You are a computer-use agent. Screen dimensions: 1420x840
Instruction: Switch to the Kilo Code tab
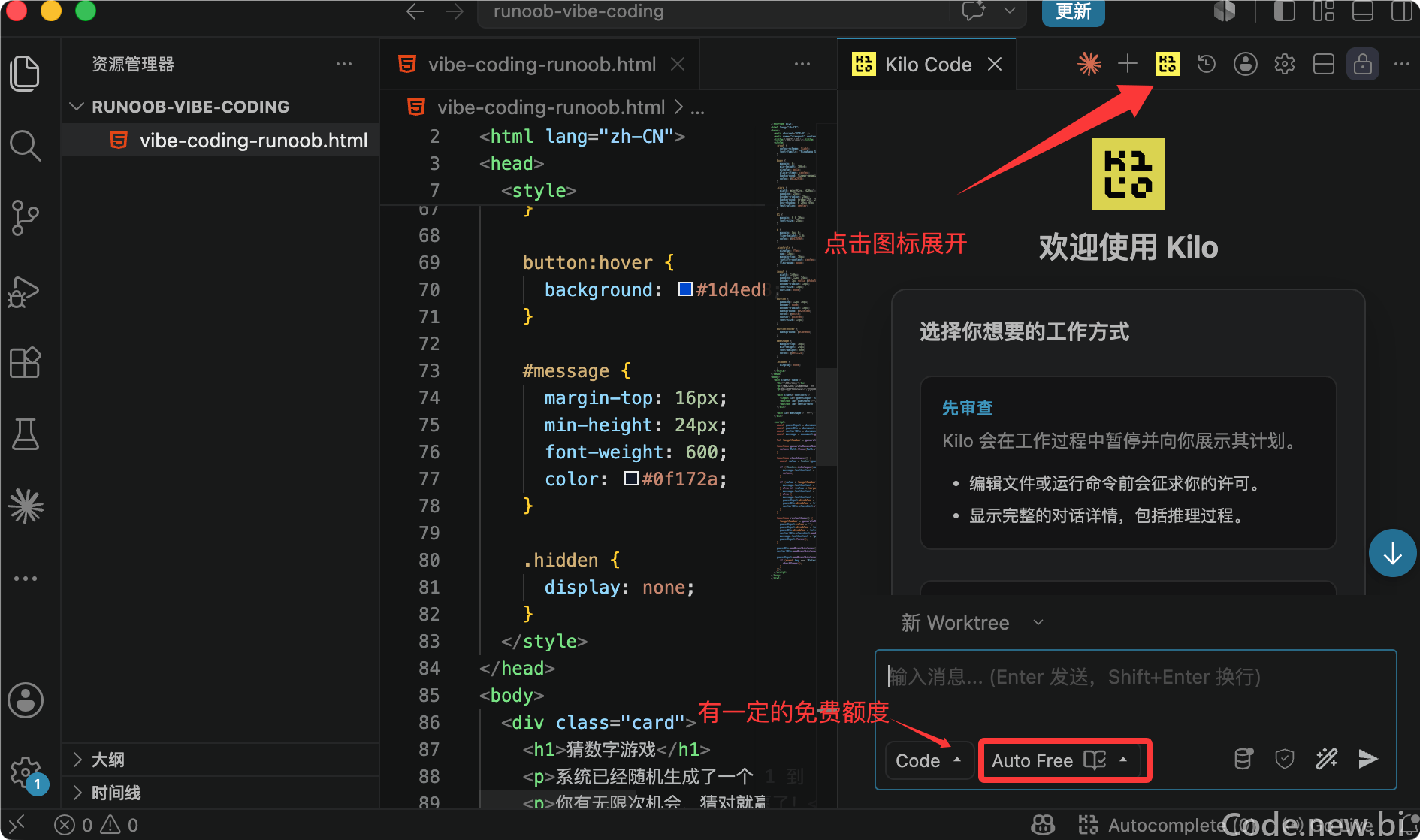tap(926, 65)
